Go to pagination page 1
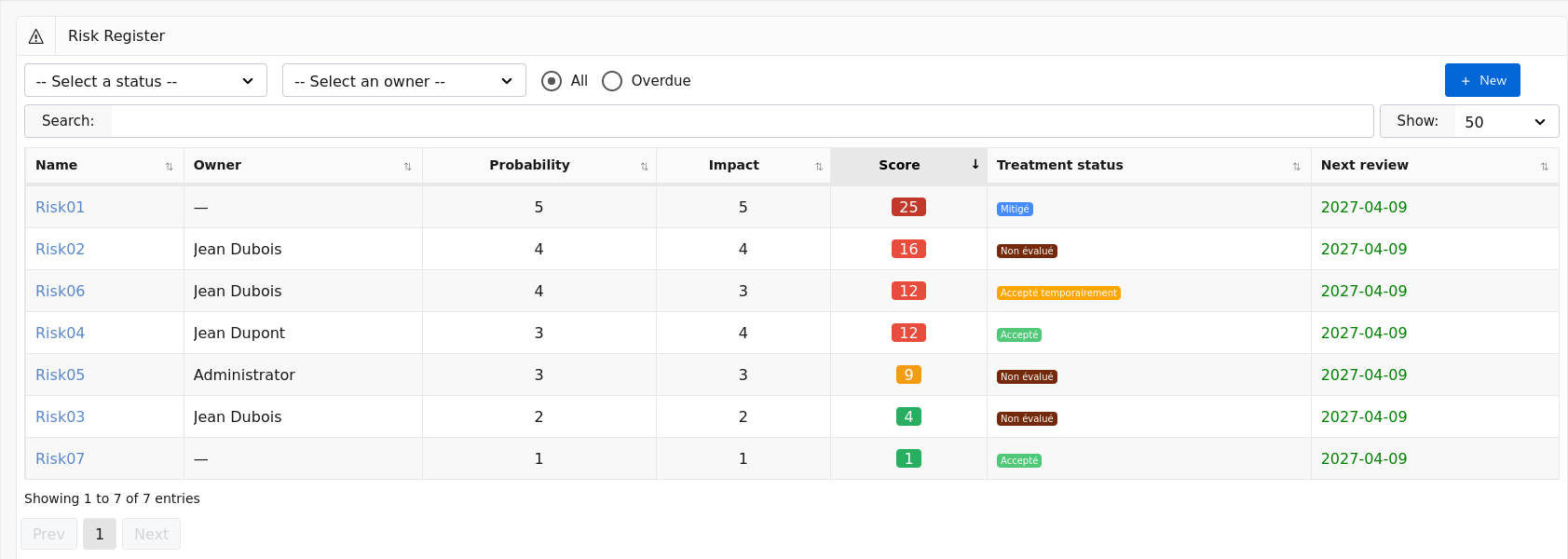 tap(100, 534)
